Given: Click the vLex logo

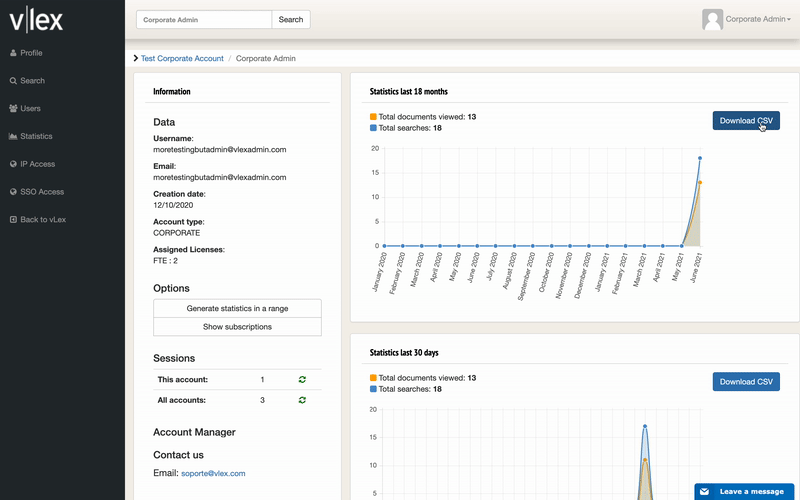Looking at the screenshot, I should 36,20.
